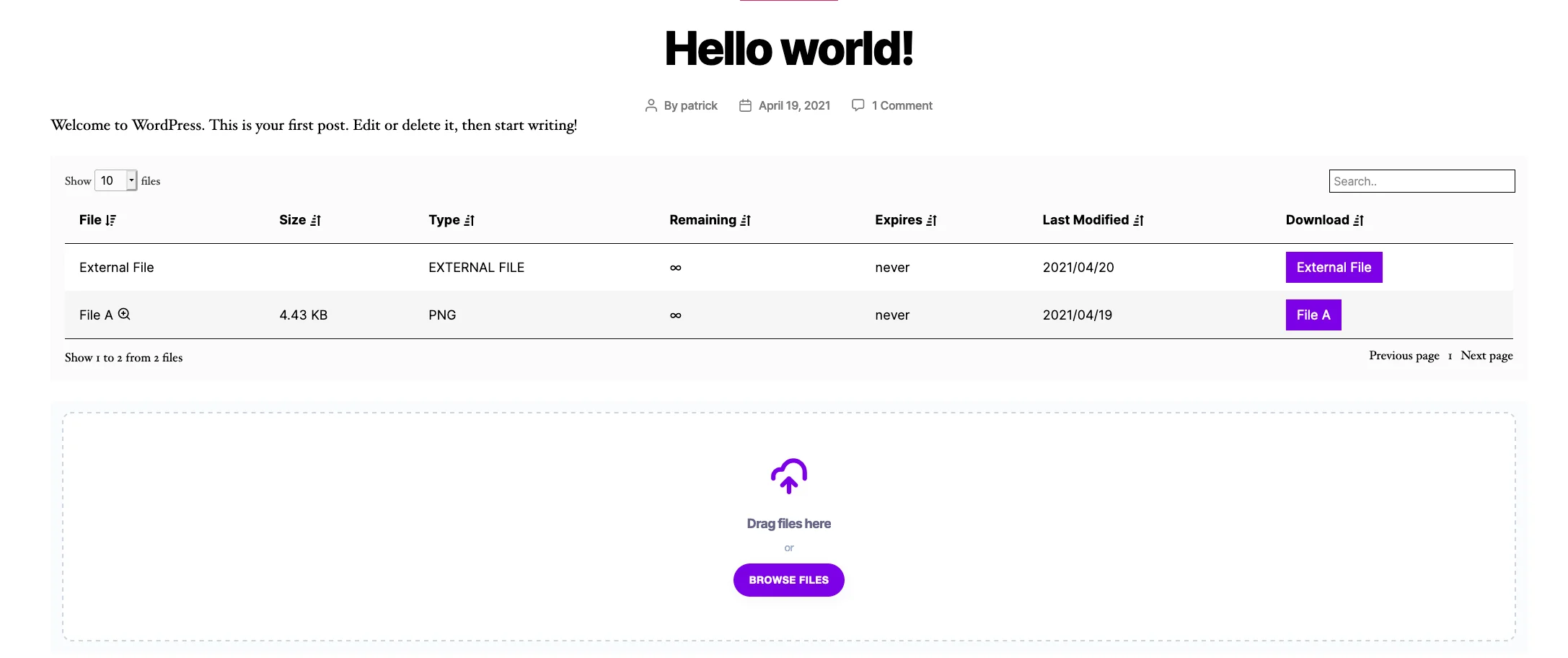Download File A with its purple button
1568x658 pixels.
1313,315
